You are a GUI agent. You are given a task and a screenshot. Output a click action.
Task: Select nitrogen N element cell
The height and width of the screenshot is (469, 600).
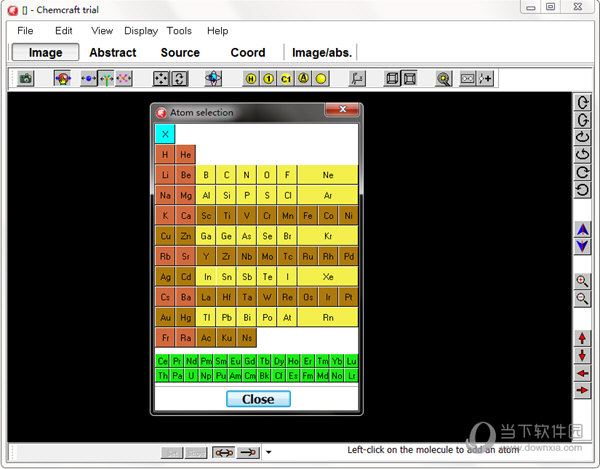pos(246,175)
